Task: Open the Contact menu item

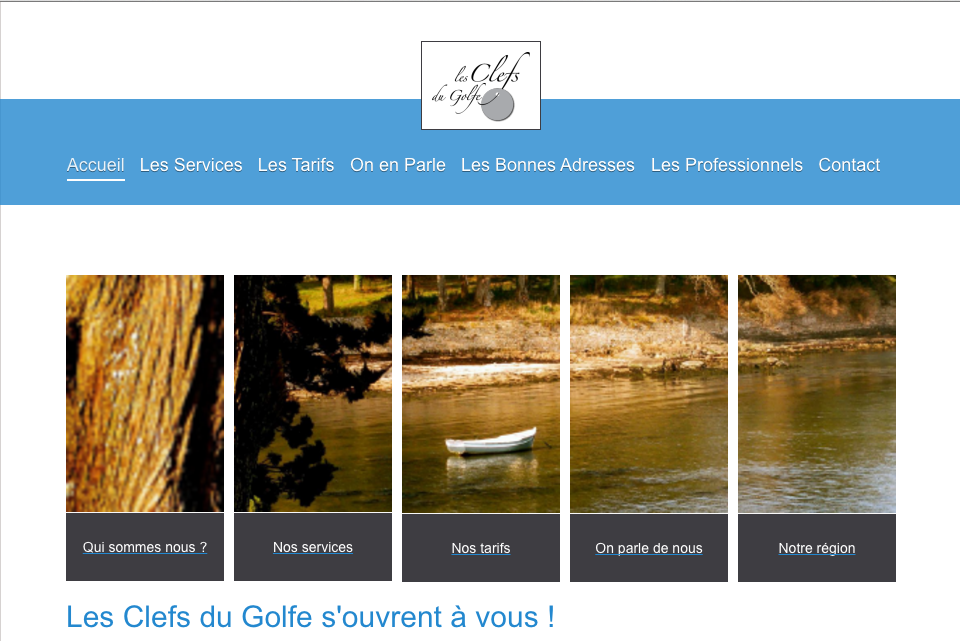Action: pyautogui.click(x=849, y=165)
